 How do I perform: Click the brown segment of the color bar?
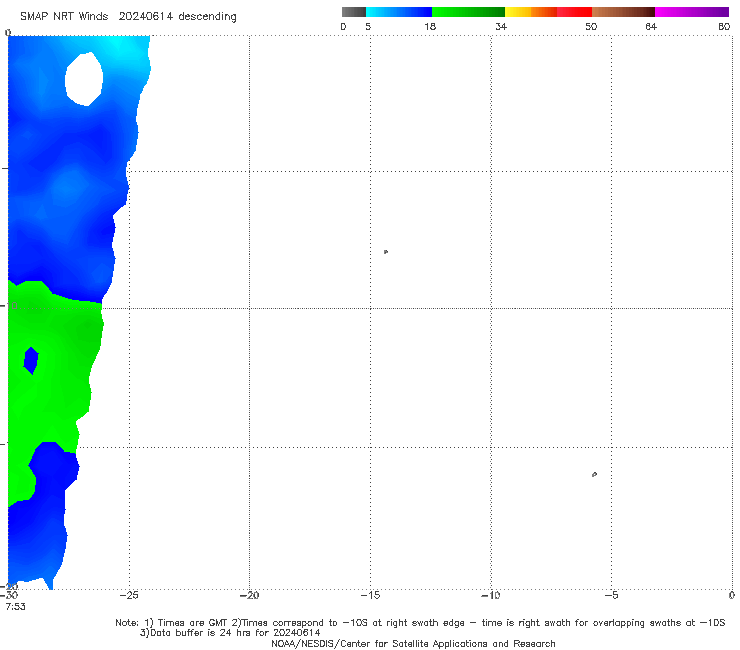click(623, 12)
